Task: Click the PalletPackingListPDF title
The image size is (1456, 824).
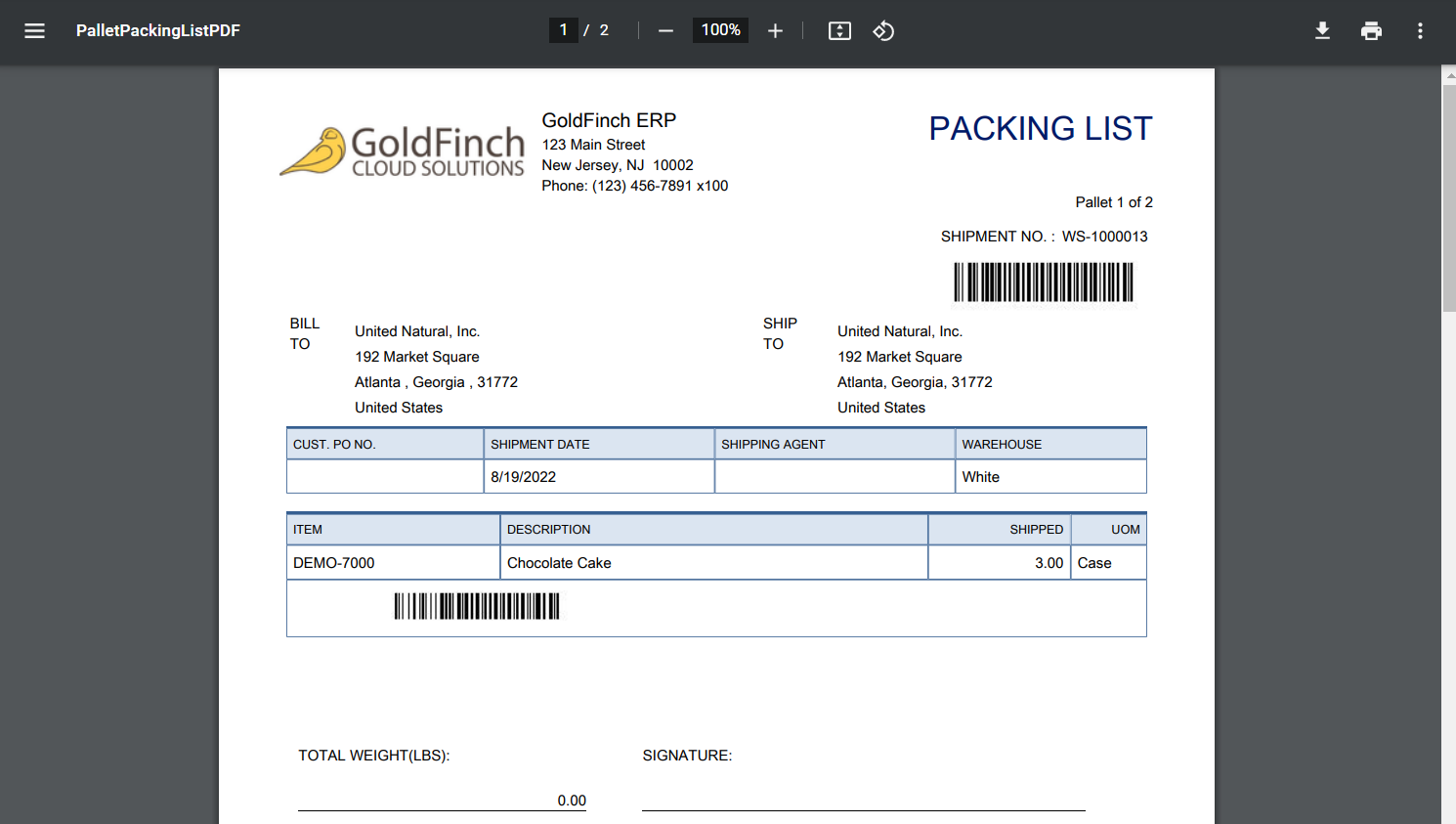Action: [x=158, y=30]
